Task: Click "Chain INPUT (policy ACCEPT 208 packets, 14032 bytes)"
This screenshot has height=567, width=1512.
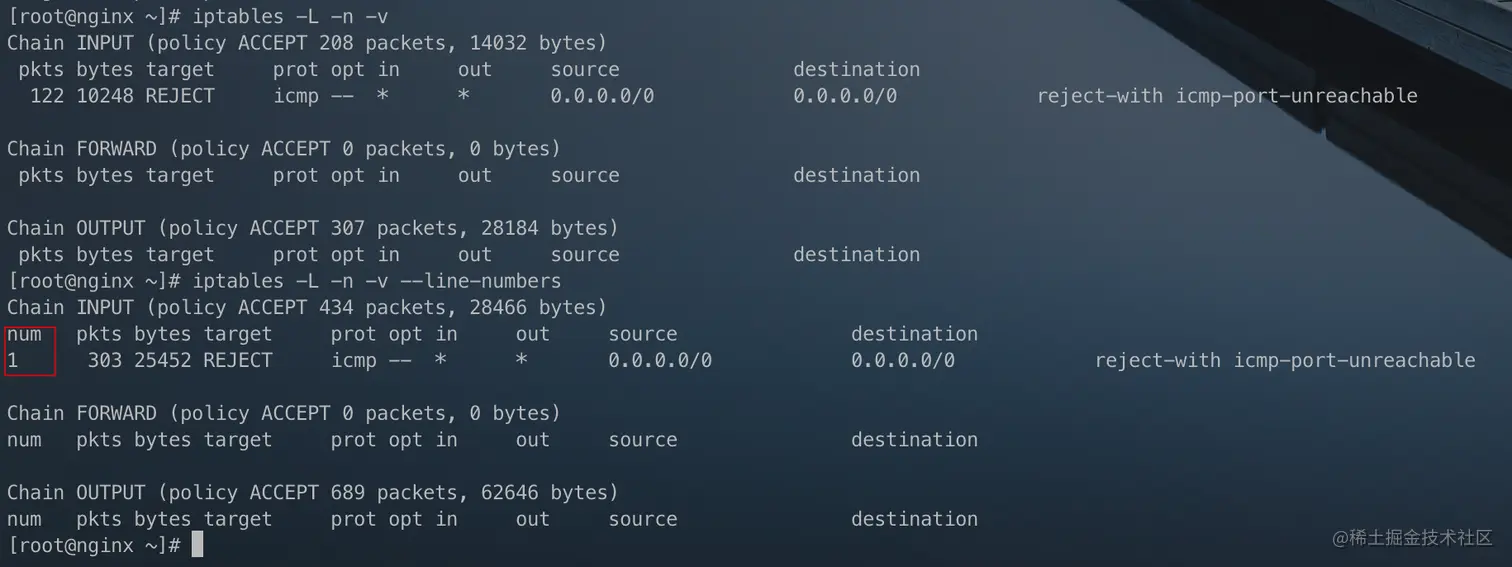Action: click(x=307, y=43)
